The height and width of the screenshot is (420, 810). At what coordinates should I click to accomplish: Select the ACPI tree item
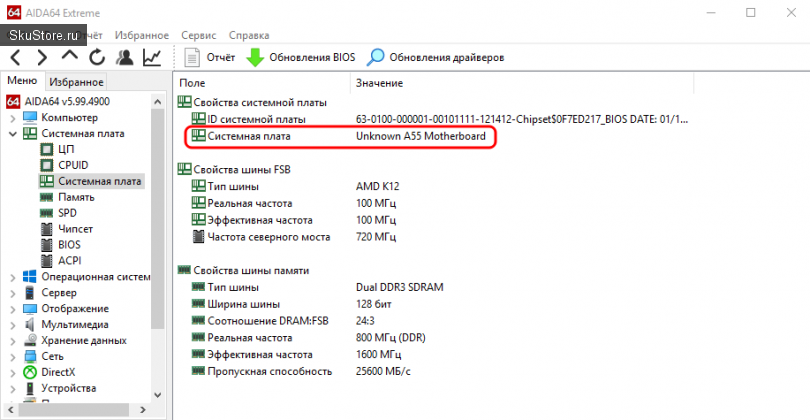tap(61, 261)
